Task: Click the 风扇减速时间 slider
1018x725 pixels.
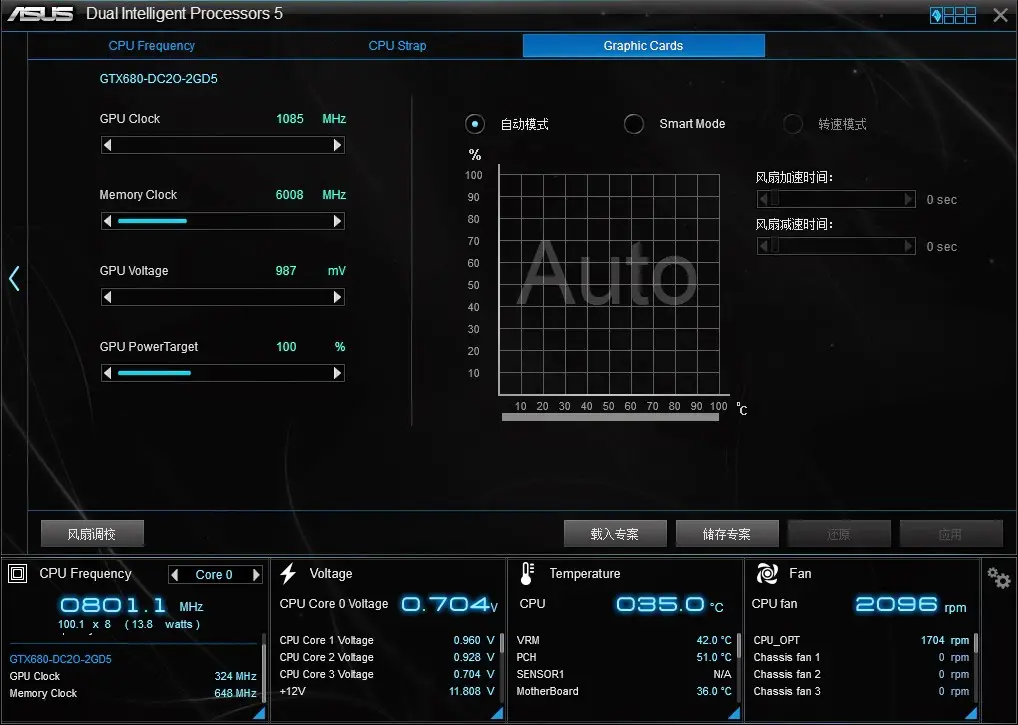Action: [836, 246]
